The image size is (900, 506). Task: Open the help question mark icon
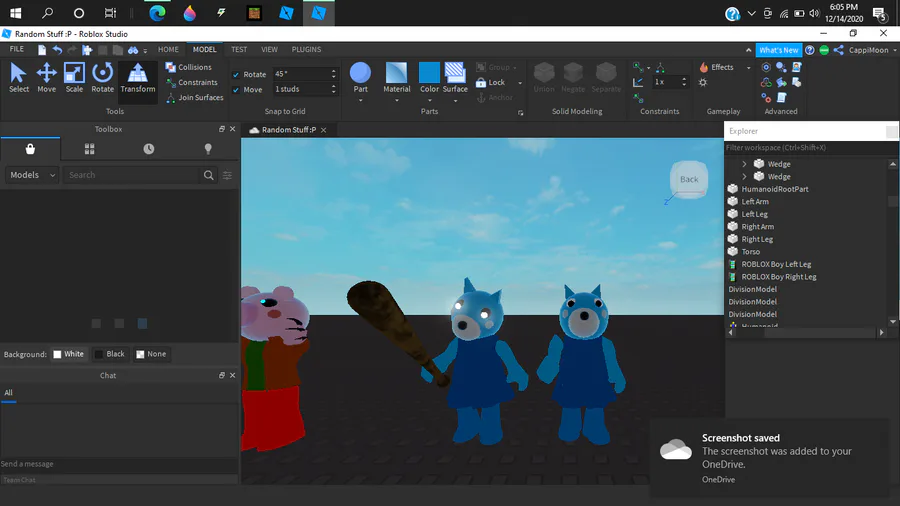[809, 50]
